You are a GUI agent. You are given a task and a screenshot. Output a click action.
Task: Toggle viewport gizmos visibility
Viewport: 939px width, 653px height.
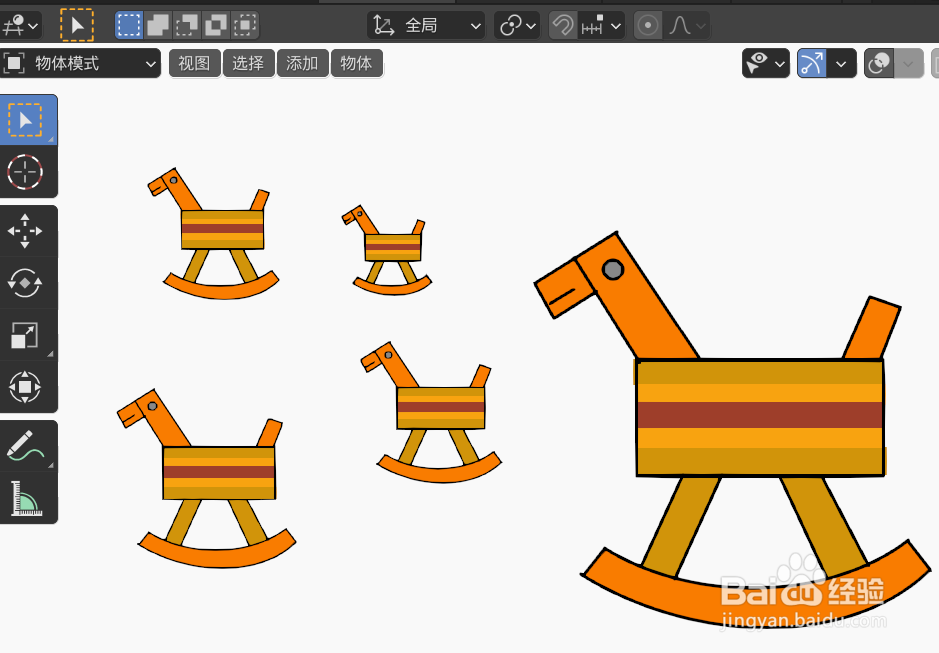pyautogui.click(x=812, y=62)
